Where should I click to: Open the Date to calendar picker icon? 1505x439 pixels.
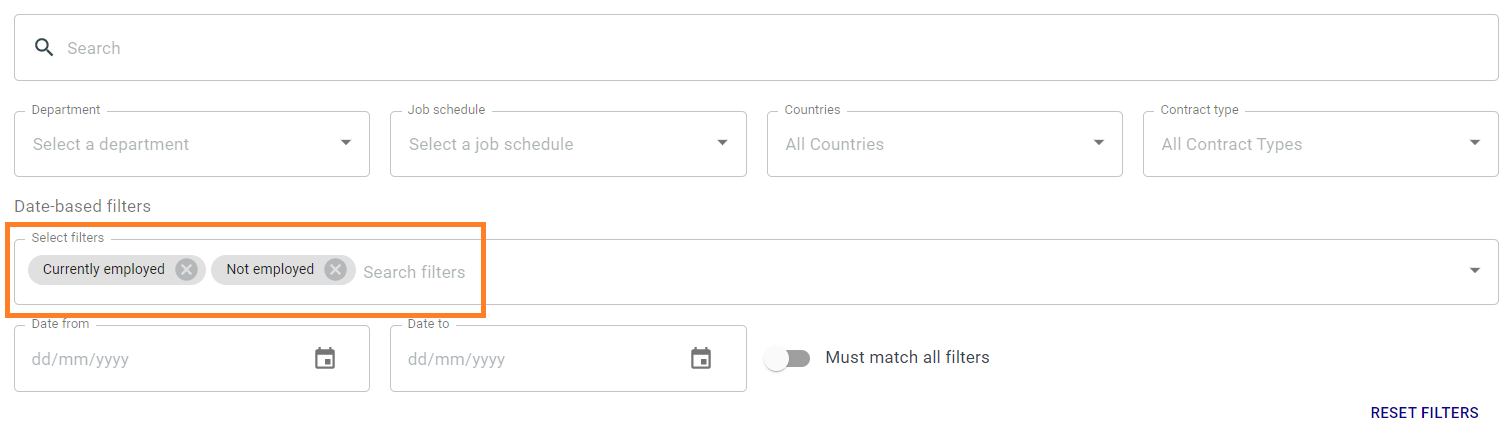point(701,358)
